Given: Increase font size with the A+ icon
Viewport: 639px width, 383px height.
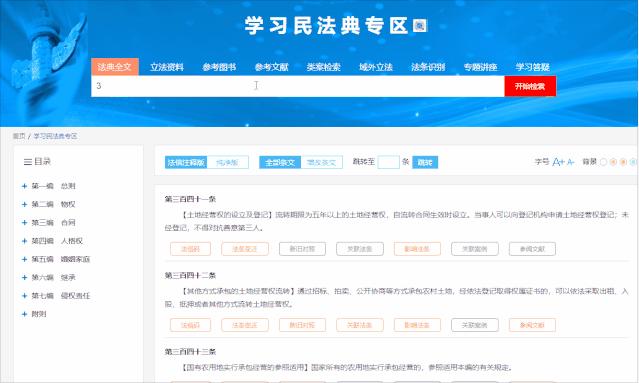Looking at the screenshot, I should [x=558, y=162].
